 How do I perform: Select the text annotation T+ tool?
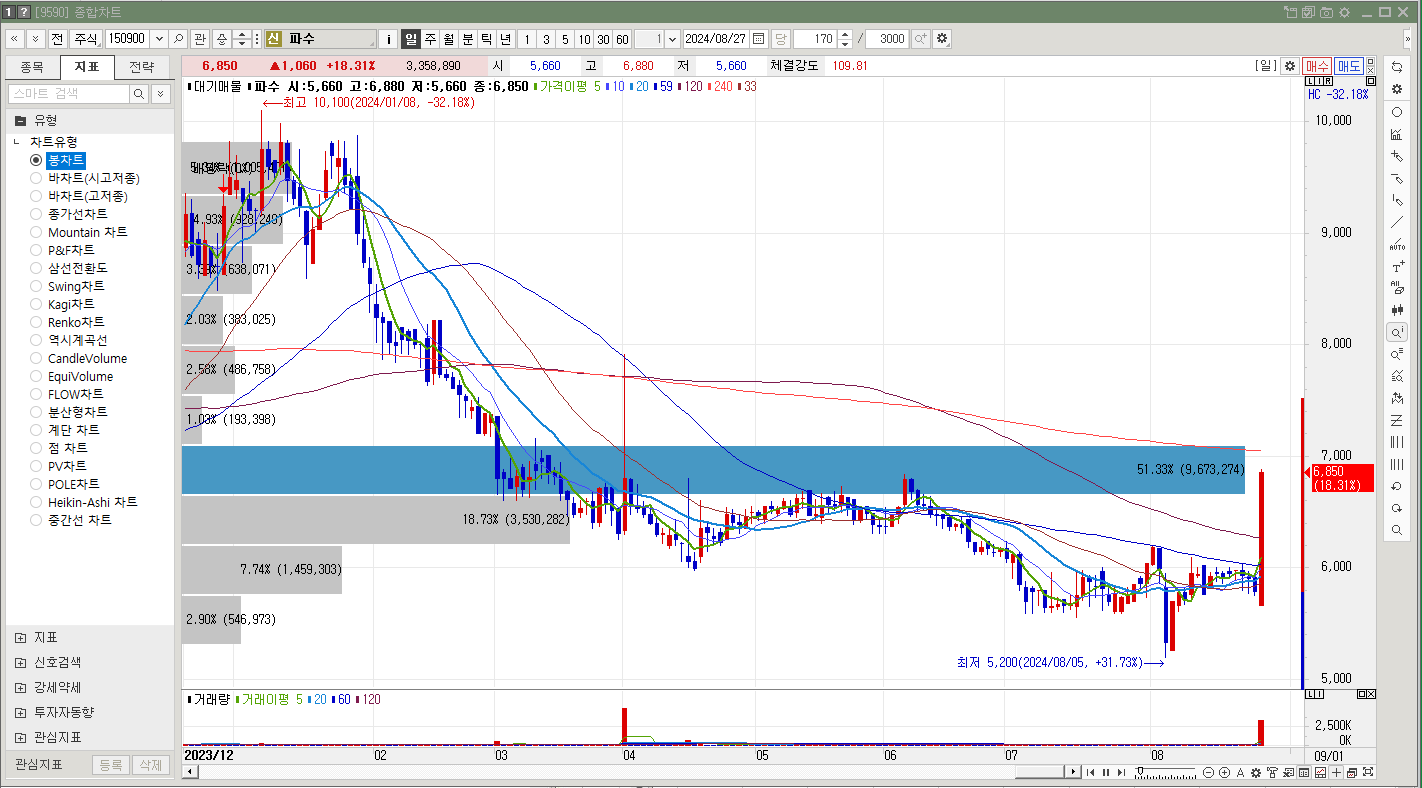[x=1397, y=266]
